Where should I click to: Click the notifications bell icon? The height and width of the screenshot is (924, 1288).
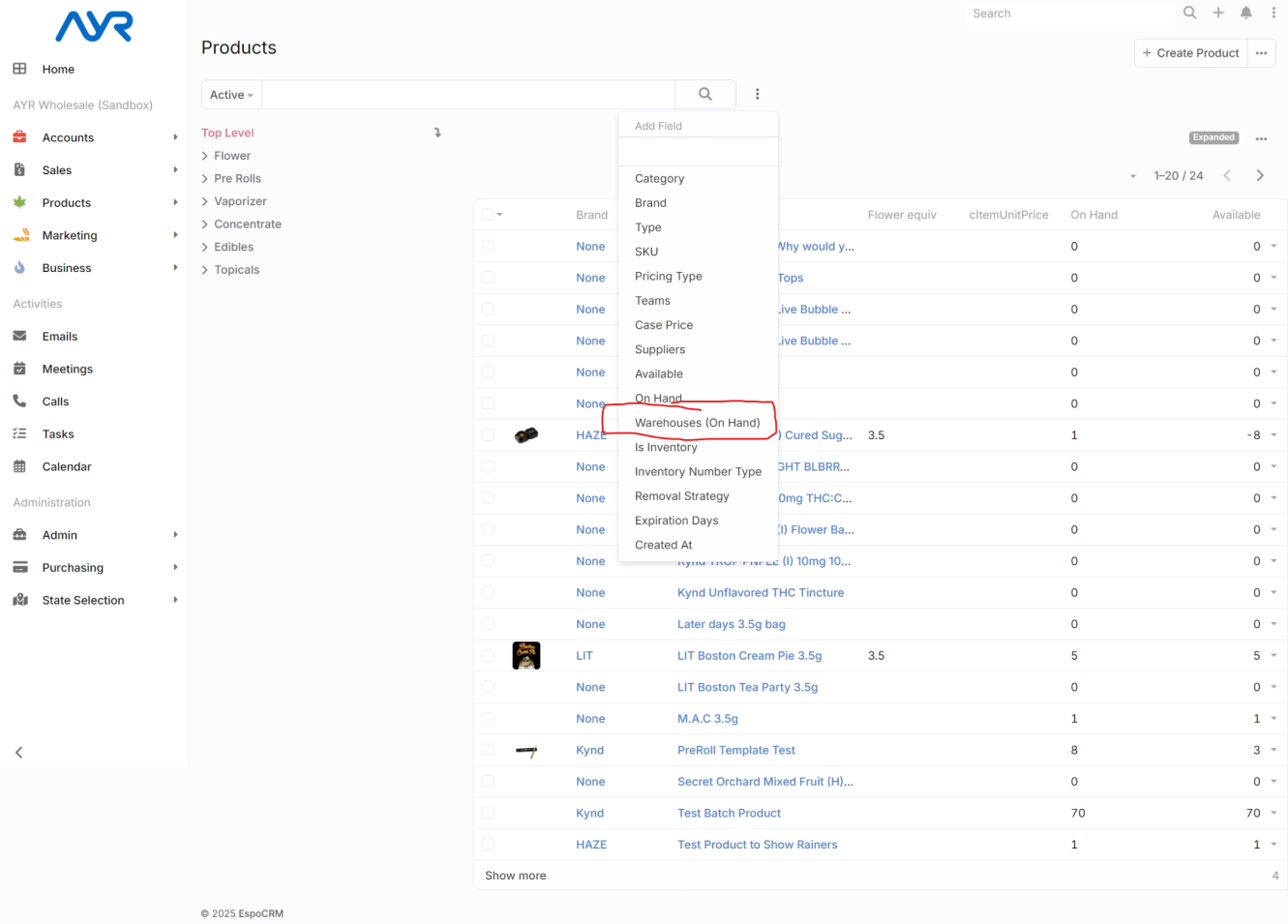[x=1246, y=13]
